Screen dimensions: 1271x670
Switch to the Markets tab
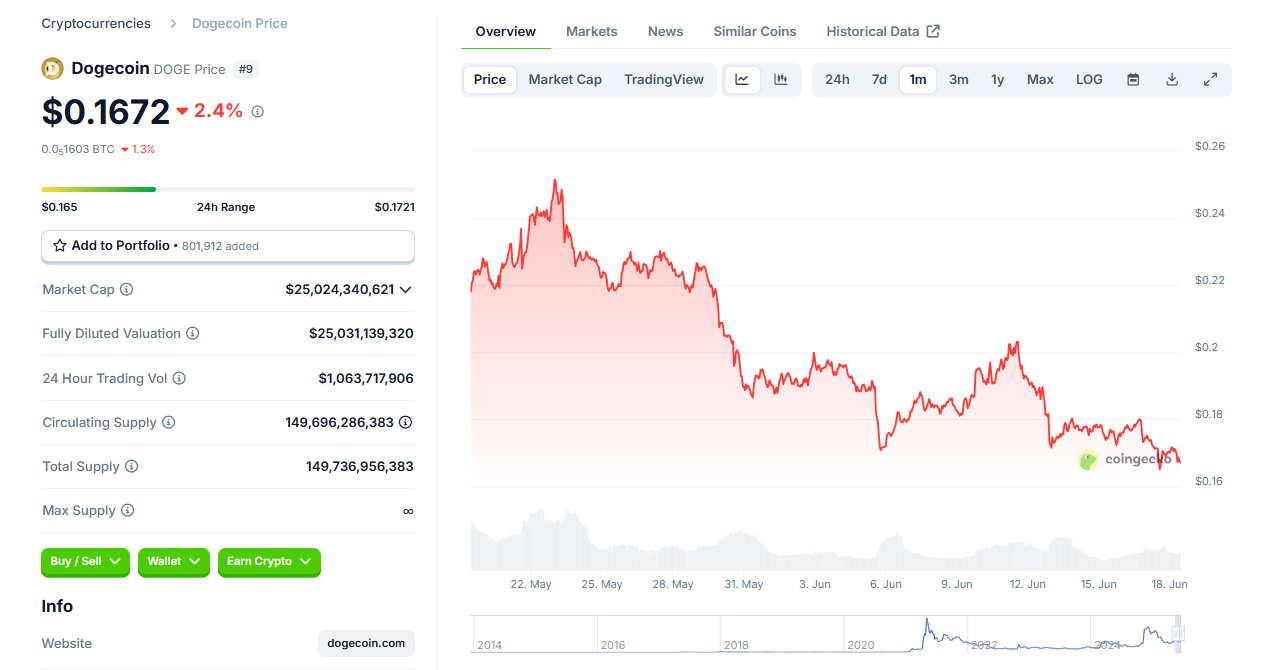pos(592,31)
